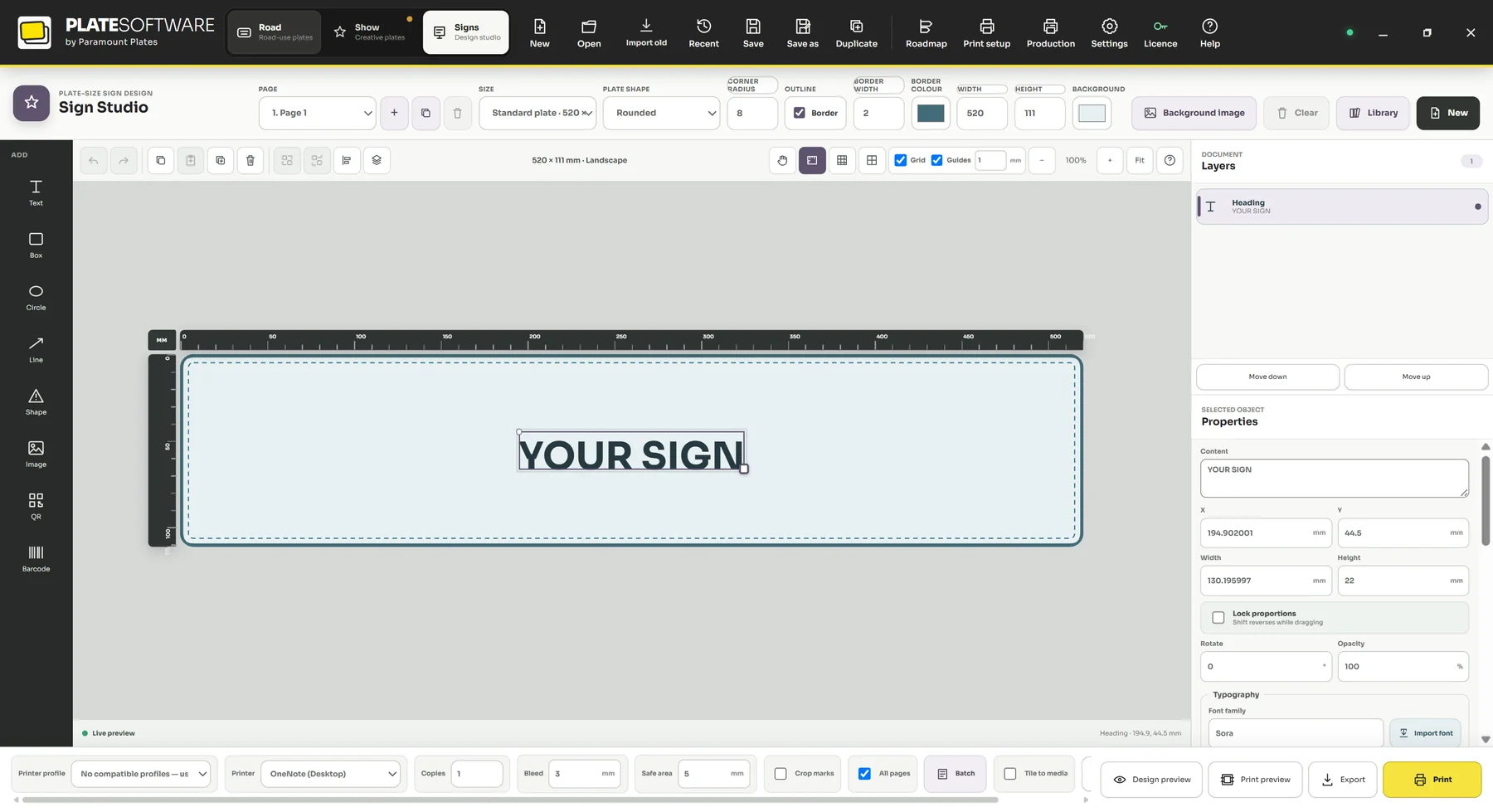Open Production view

click(x=1050, y=32)
